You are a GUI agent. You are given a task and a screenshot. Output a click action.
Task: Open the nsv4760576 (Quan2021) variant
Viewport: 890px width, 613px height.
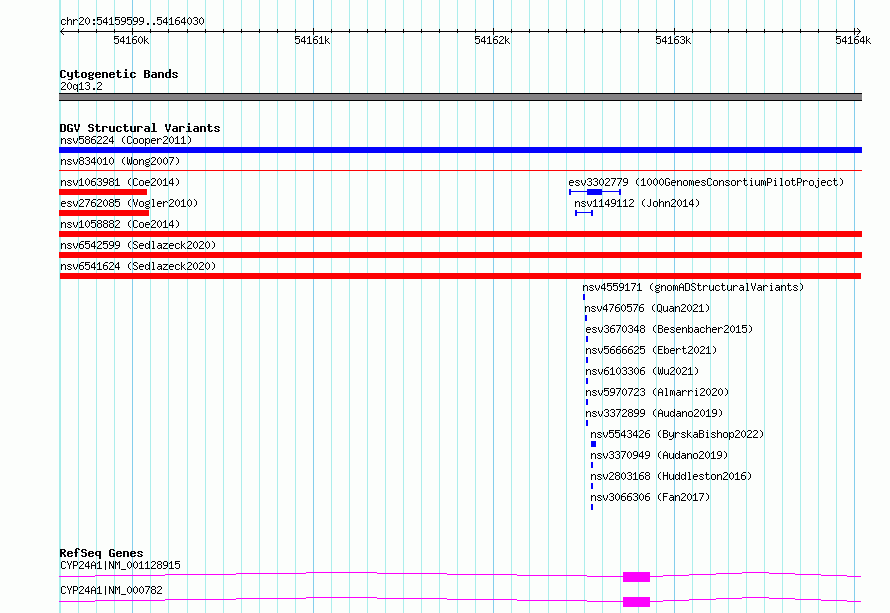(x=647, y=308)
